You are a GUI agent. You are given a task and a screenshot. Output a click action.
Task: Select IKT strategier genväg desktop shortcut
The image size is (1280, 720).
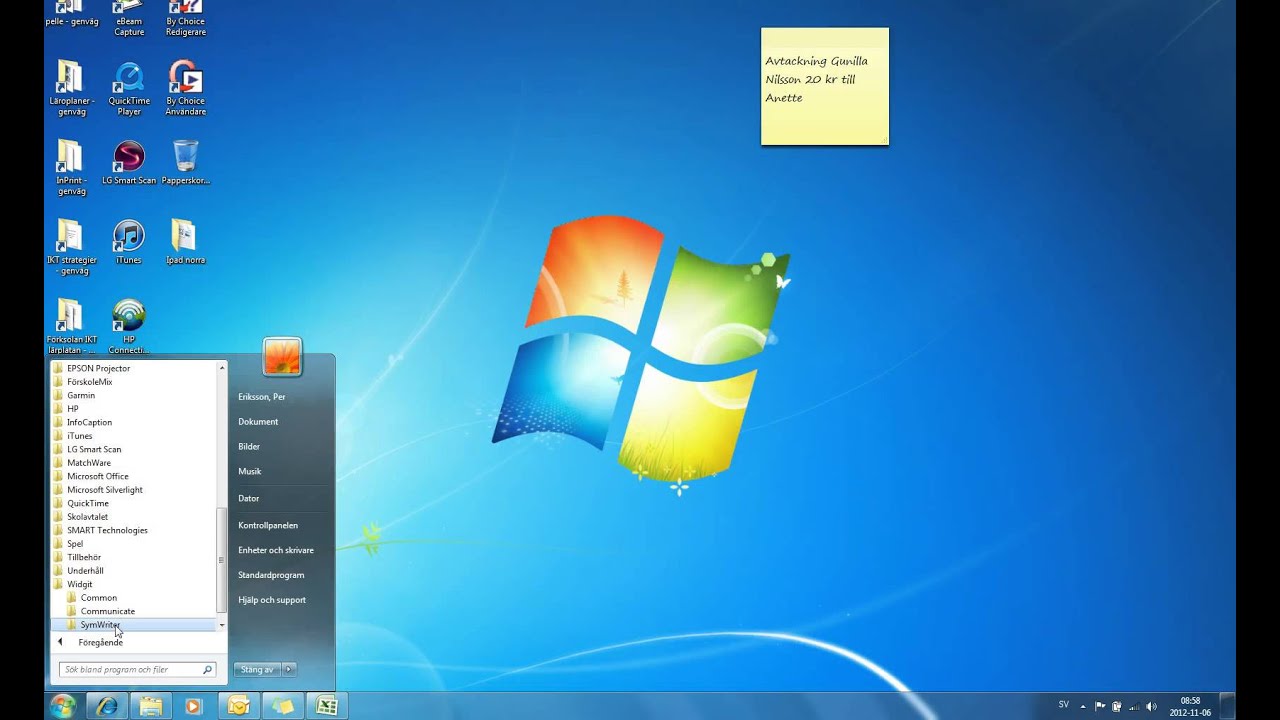tap(72, 247)
